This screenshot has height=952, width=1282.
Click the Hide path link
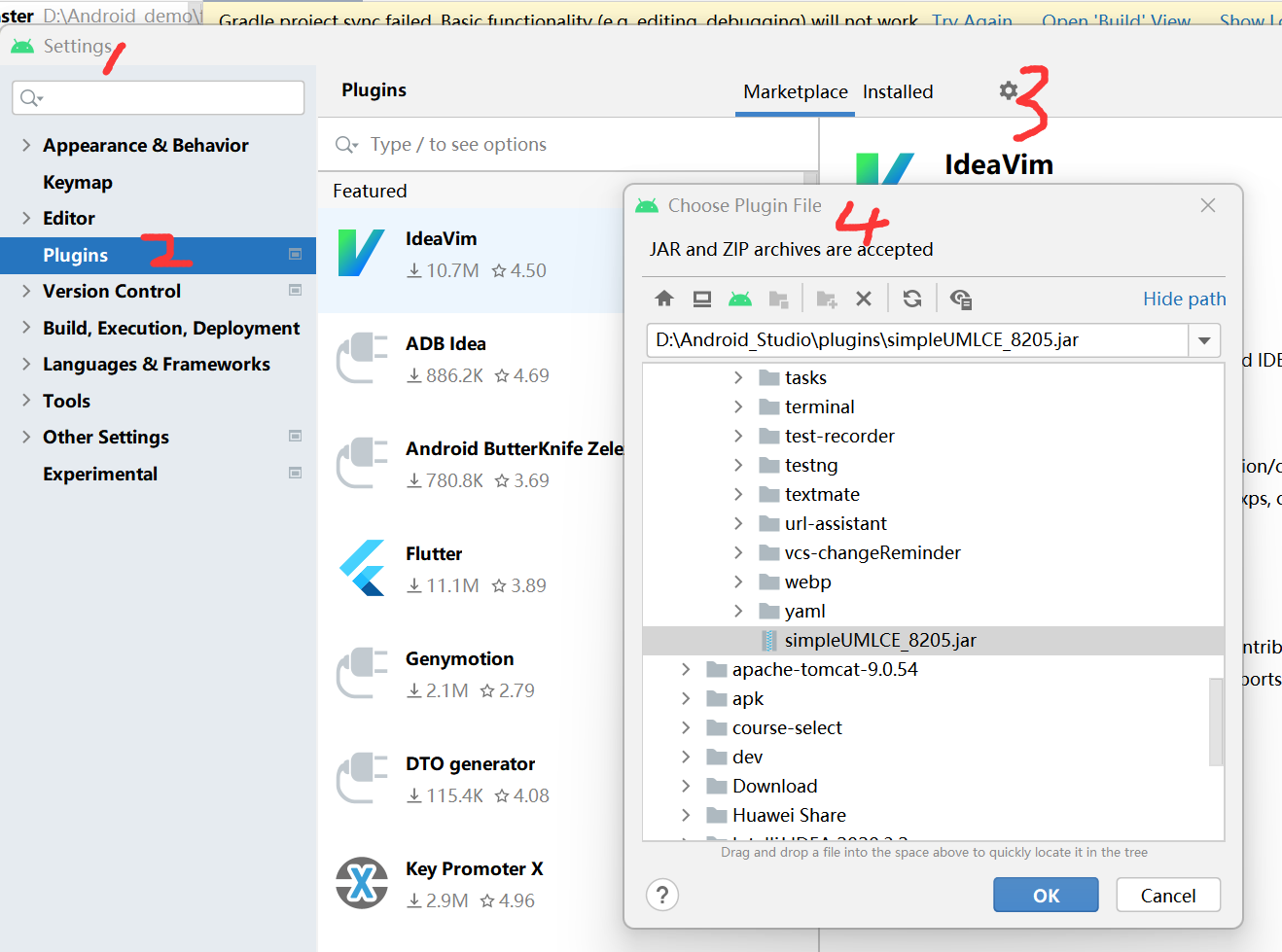pyautogui.click(x=1184, y=299)
